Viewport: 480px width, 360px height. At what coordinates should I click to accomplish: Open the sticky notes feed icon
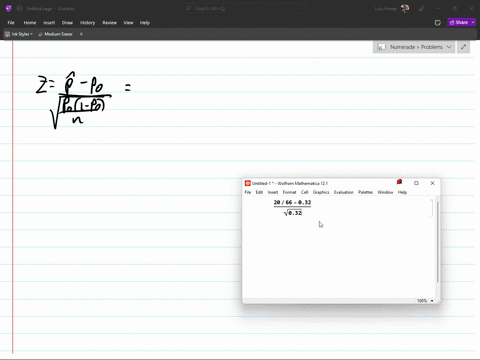tap(438, 23)
